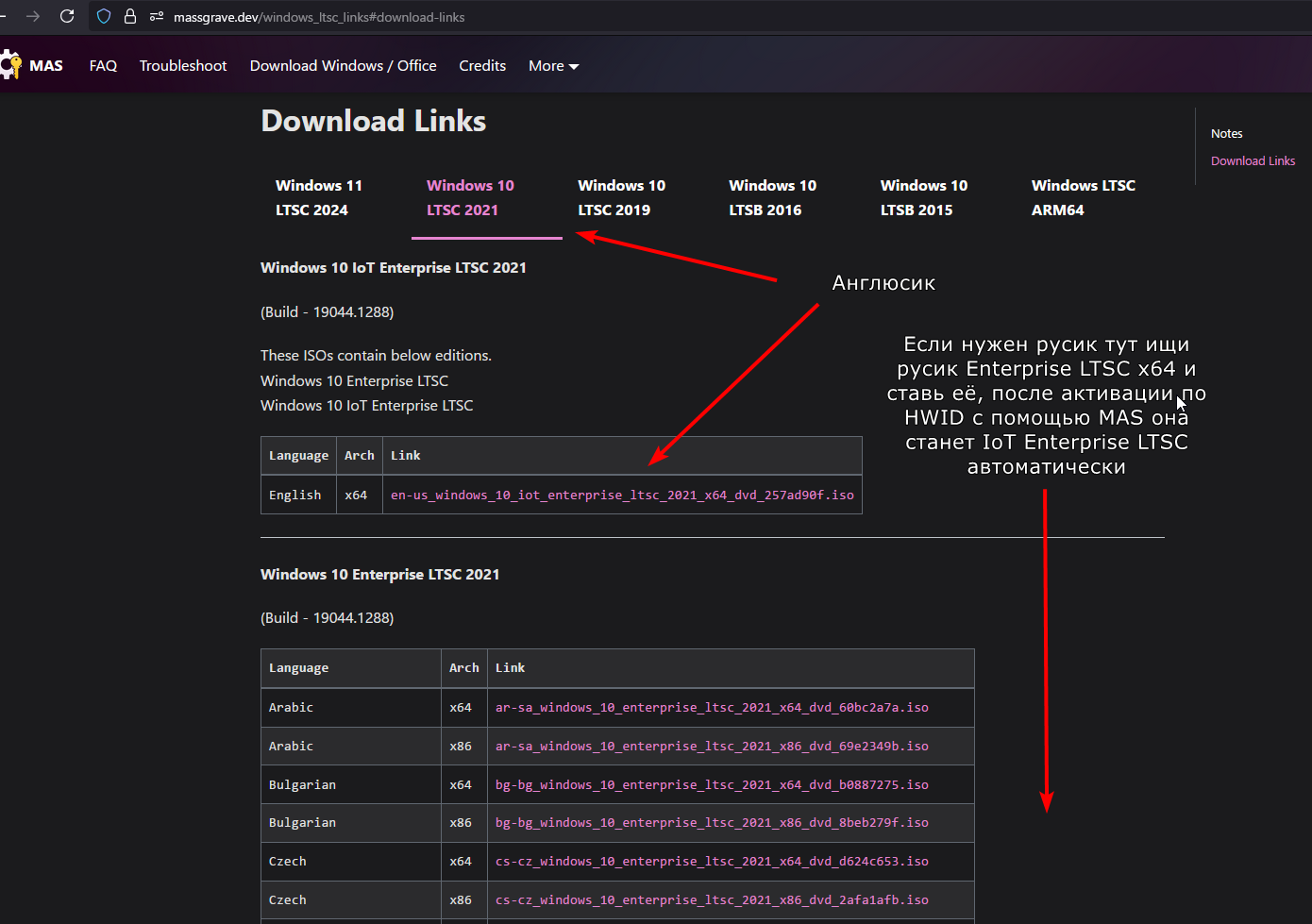Select the Windows 10 Enterprise LTSC 2021 heading
Screen dimensions: 1312x924
pos(379,575)
